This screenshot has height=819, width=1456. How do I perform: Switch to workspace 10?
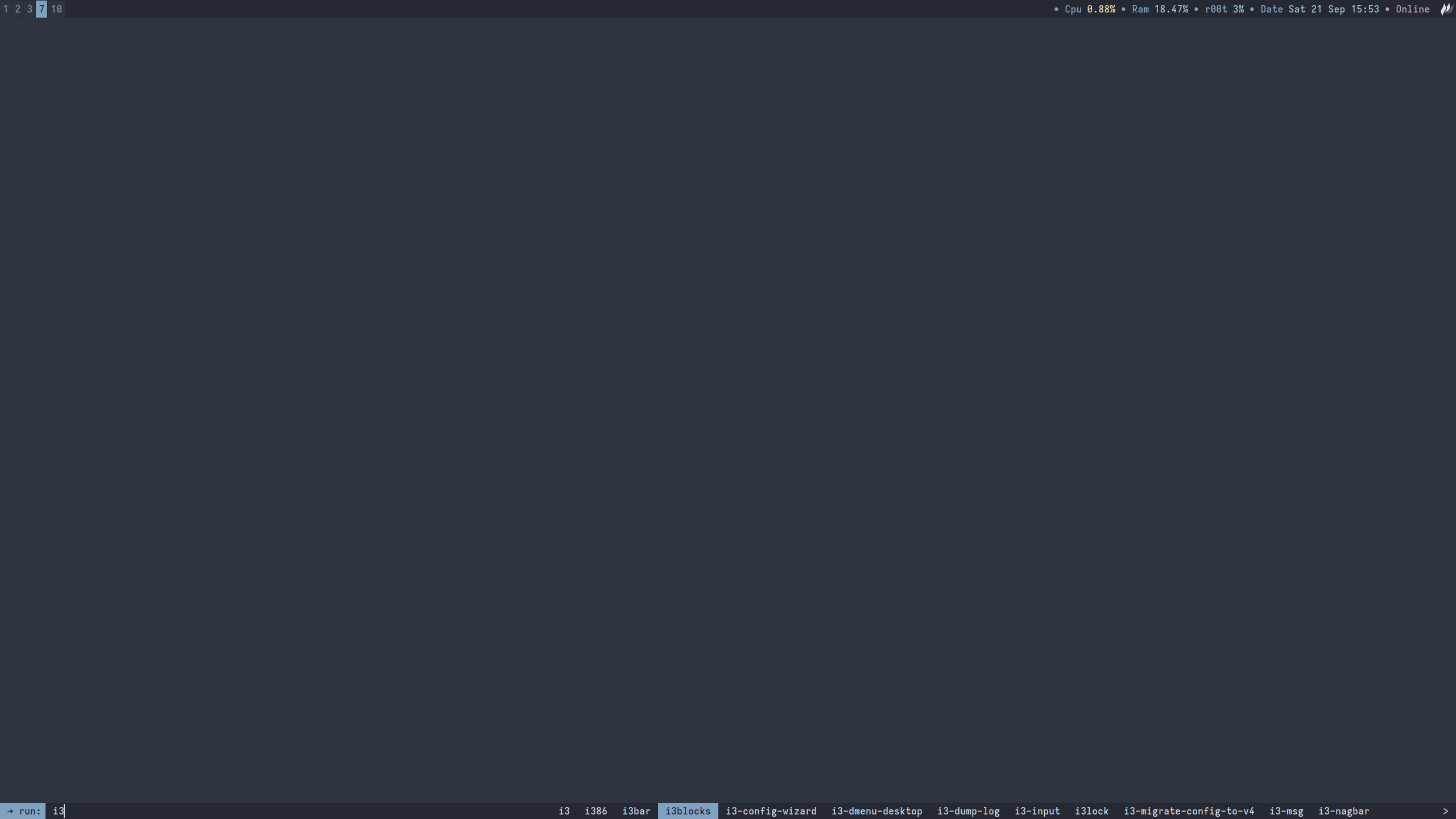point(56,9)
